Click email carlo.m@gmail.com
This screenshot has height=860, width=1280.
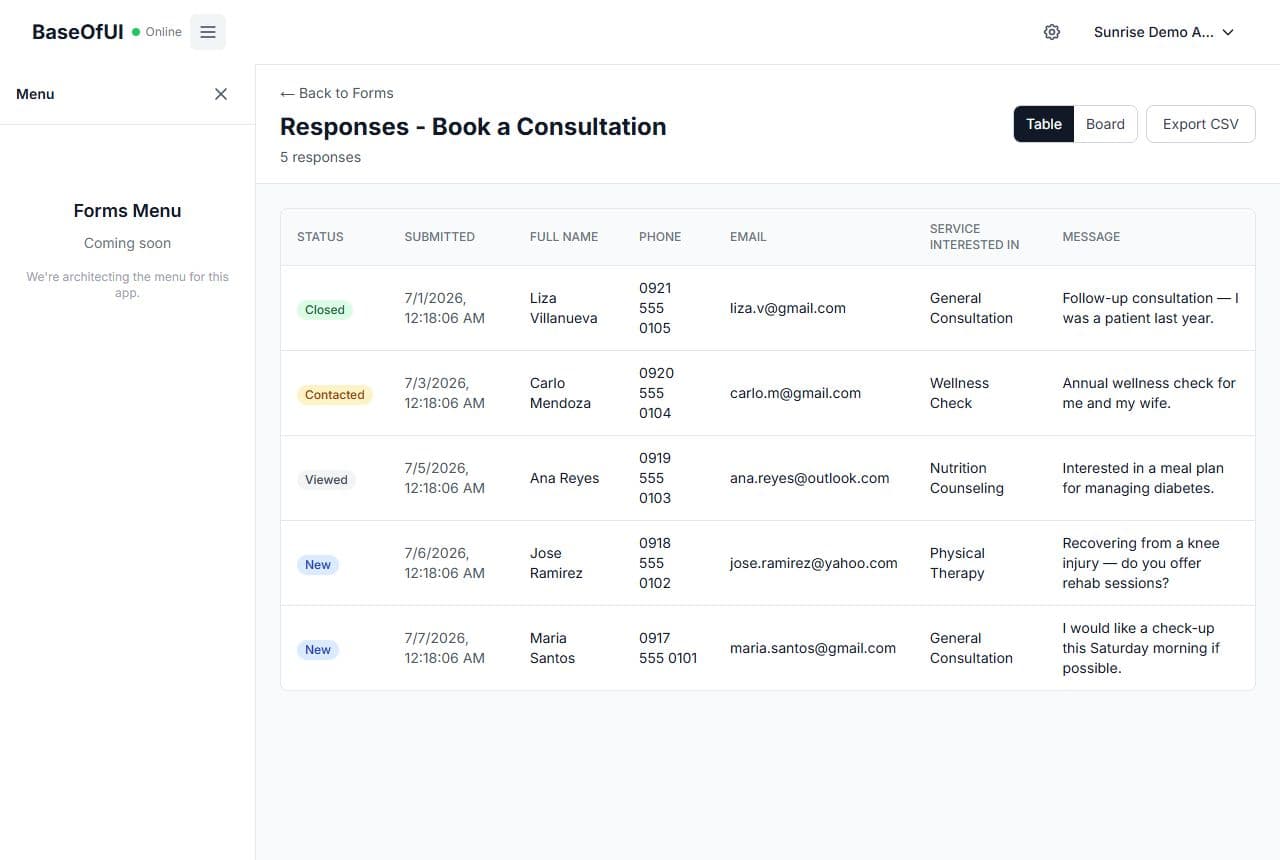(x=795, y=393)
